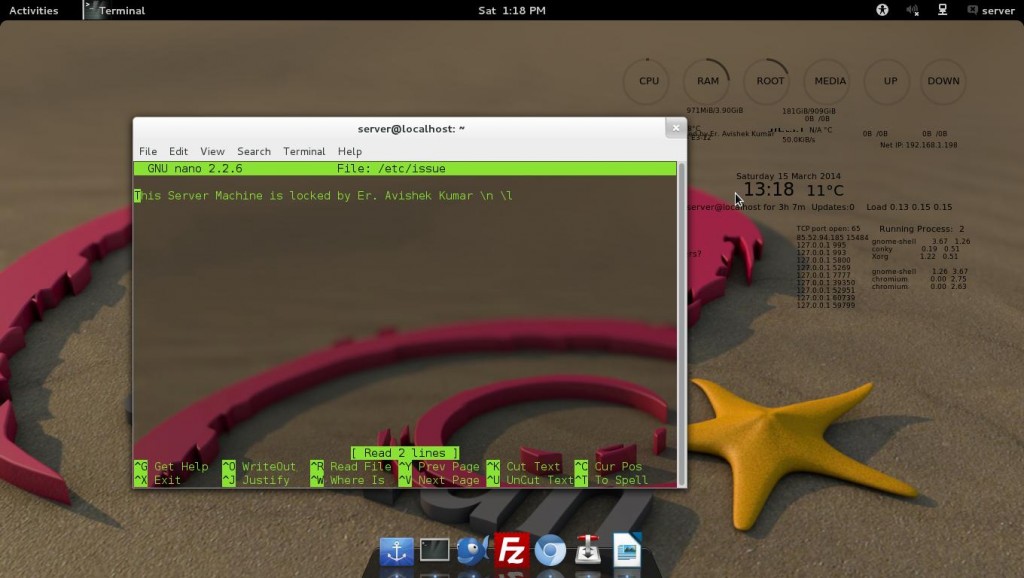1024x578 pixels.
Task: Open the Terminal menu in menubar
Action: (x=304, y=151)
